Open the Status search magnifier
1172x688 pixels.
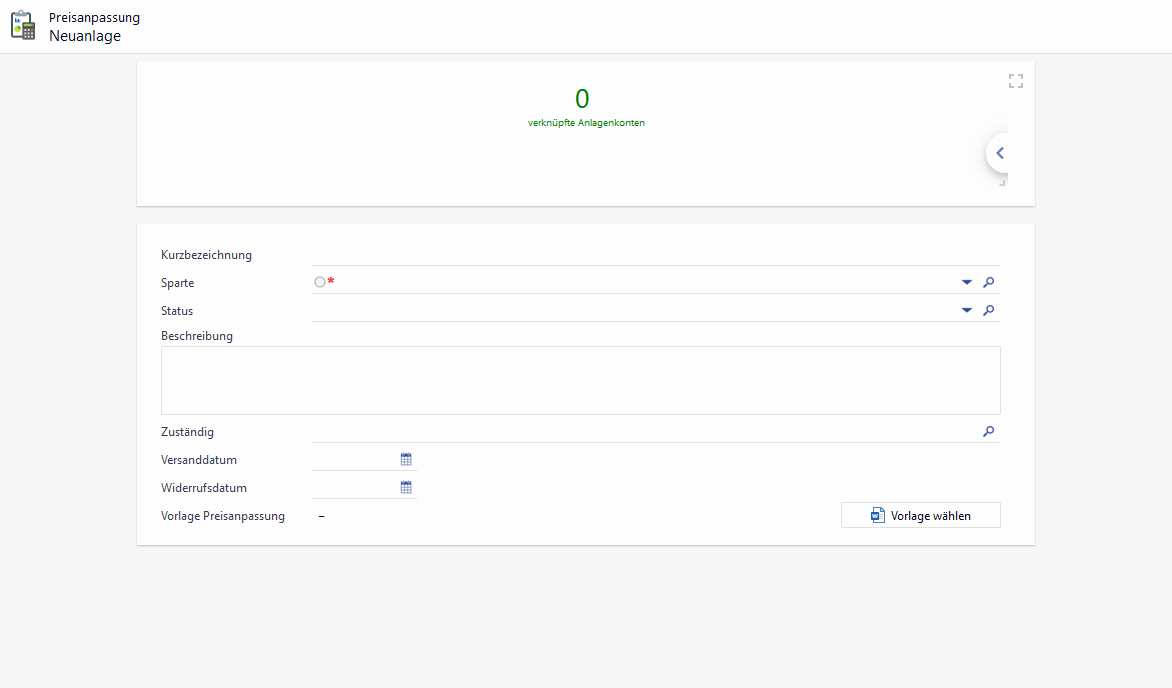(988, 311)
